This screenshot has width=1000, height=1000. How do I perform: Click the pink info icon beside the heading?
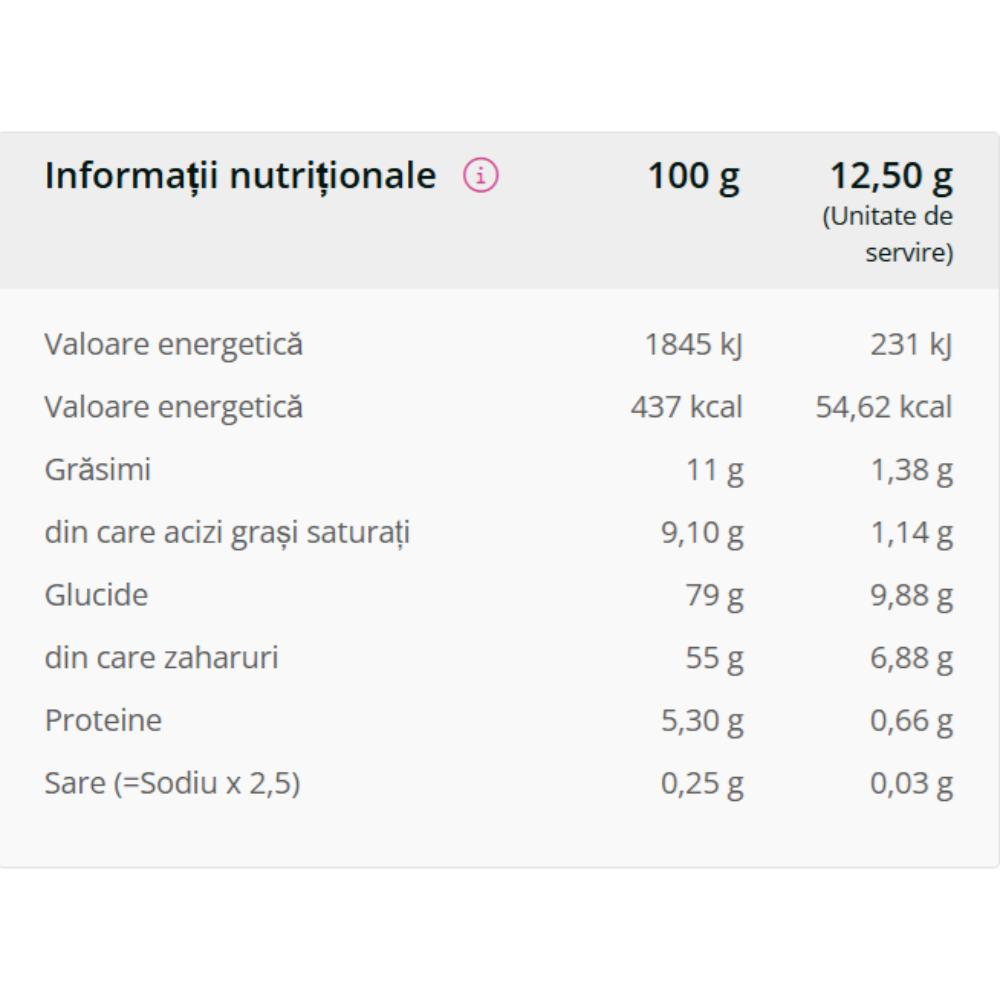pyautogui.click(x=480, y=177)
